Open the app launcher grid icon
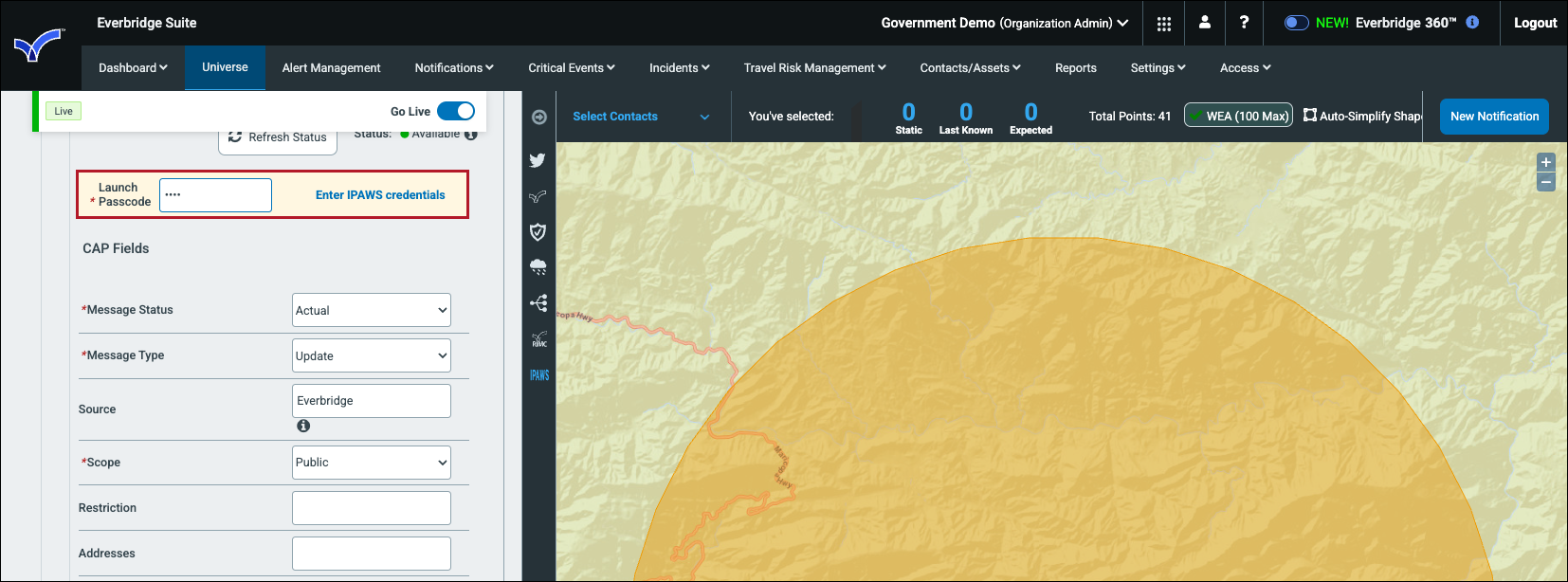 point(1164,24)
